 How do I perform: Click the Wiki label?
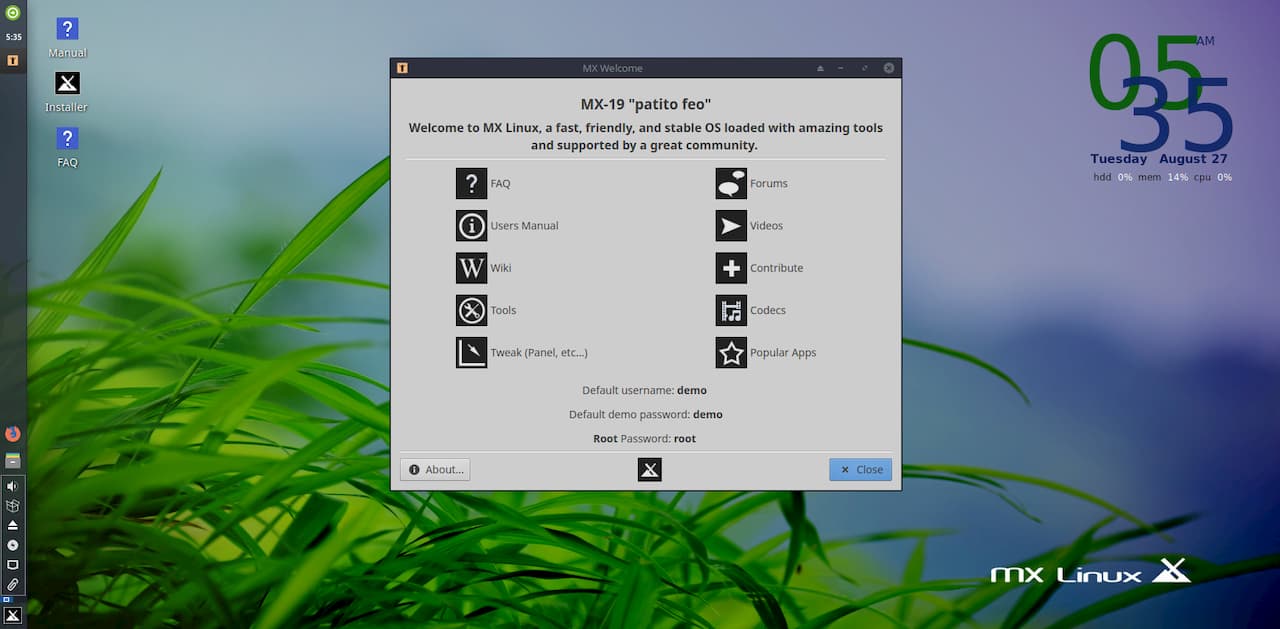500,268
